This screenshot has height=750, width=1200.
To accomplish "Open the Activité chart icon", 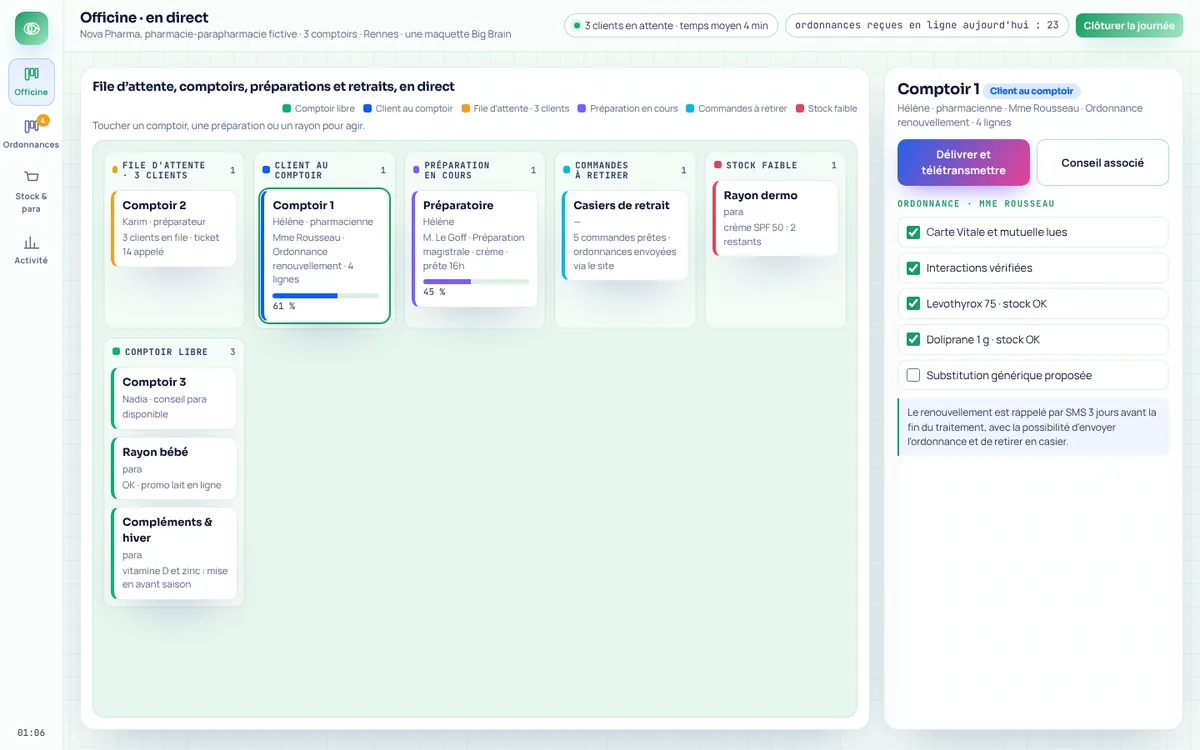I will [31, 242].
